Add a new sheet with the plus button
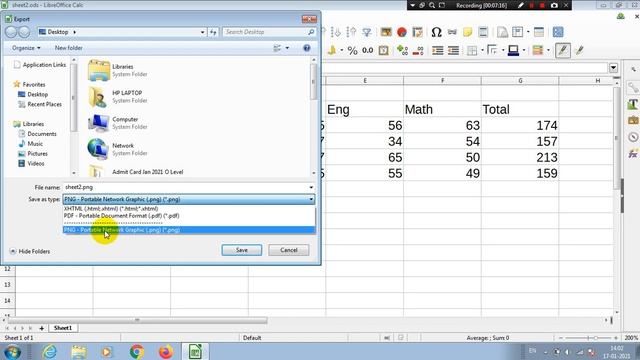The width and height of the screenshot is (640, 360). tap(42, 328)
